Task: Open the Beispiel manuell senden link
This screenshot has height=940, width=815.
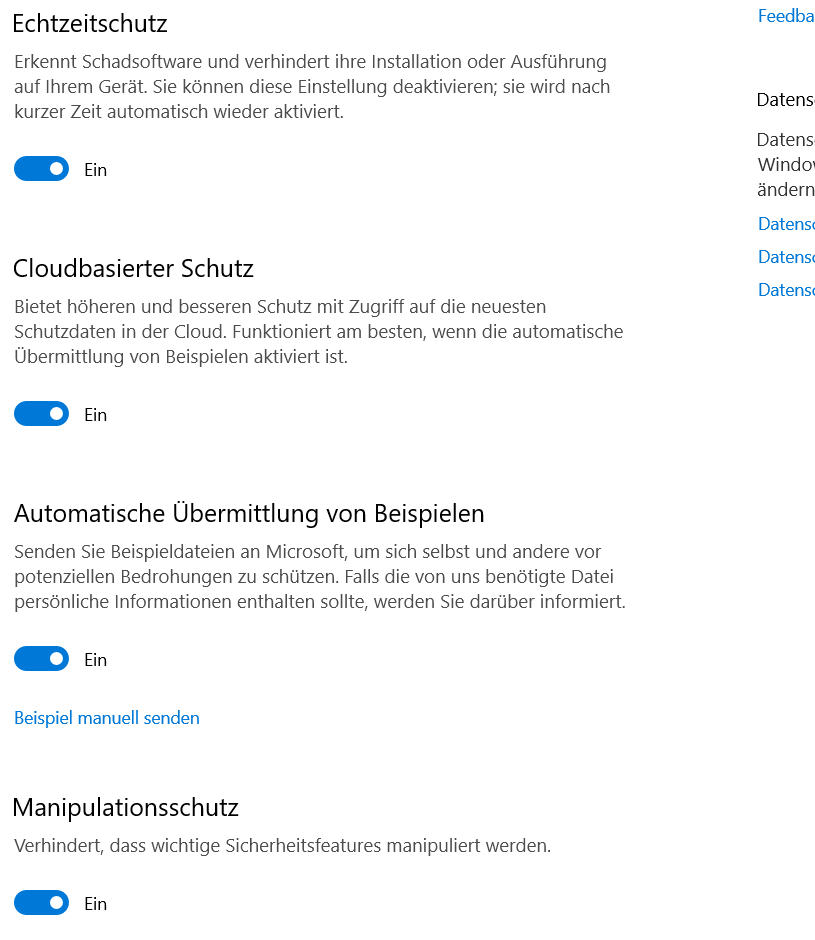Action: point(107,718)
